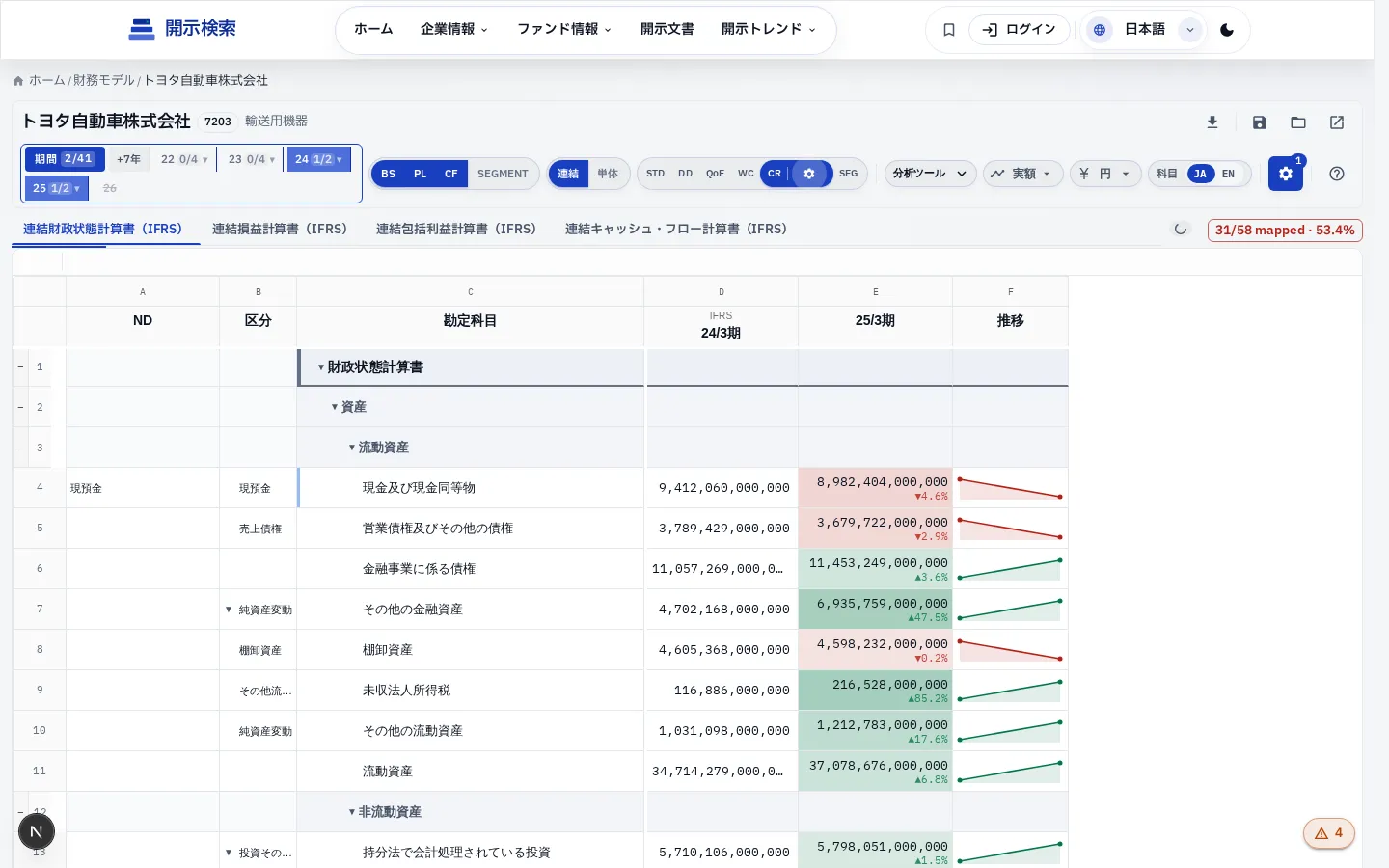Open 開示文書 nav item
Viewport: 1389px width, 868px height.
[x=667, y=30]
